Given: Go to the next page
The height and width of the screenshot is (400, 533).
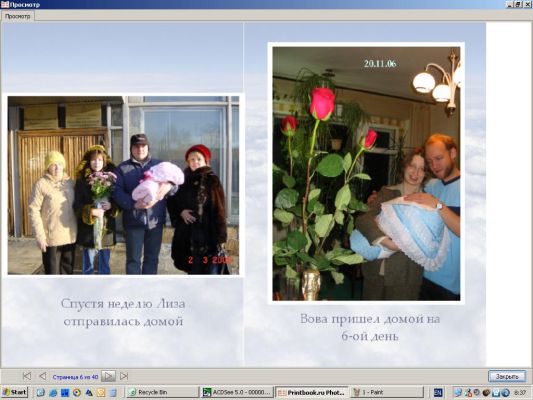Looking at the screenshot, I should coord(108,376).
